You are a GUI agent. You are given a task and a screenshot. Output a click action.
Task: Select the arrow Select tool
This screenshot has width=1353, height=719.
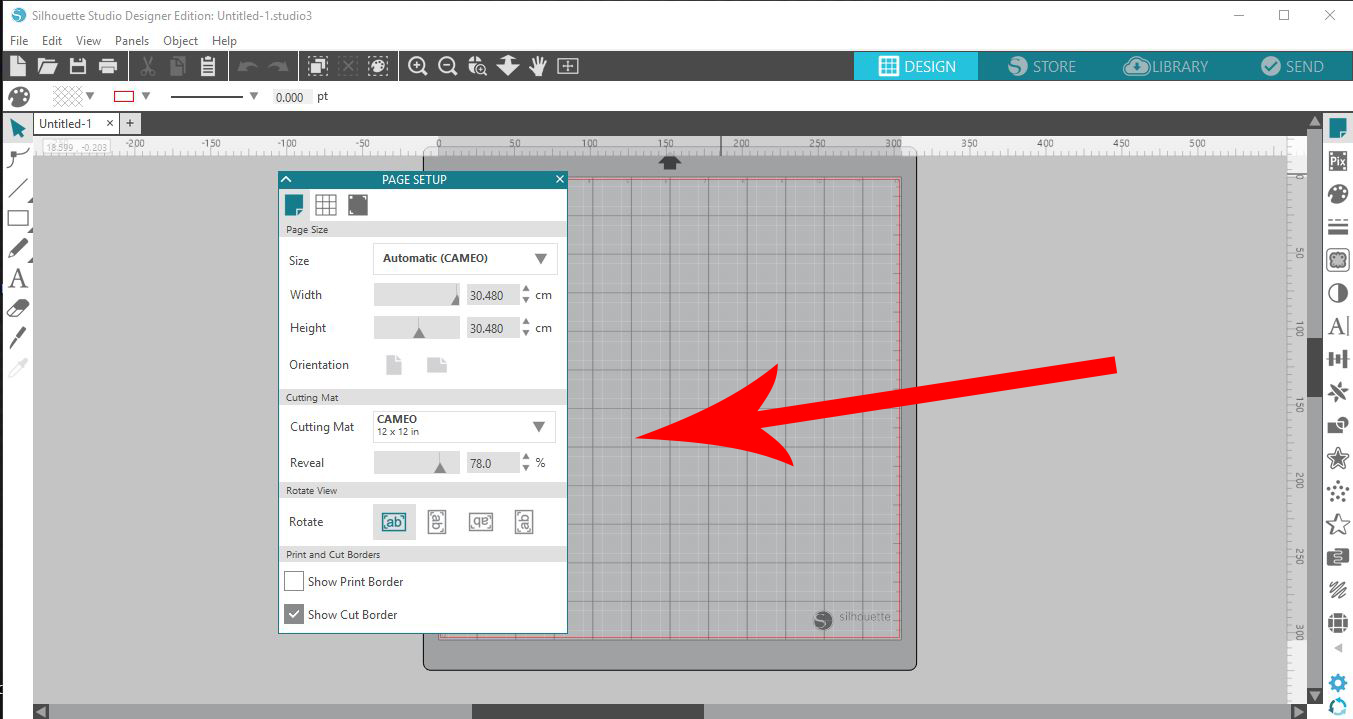tap(17, 128)
